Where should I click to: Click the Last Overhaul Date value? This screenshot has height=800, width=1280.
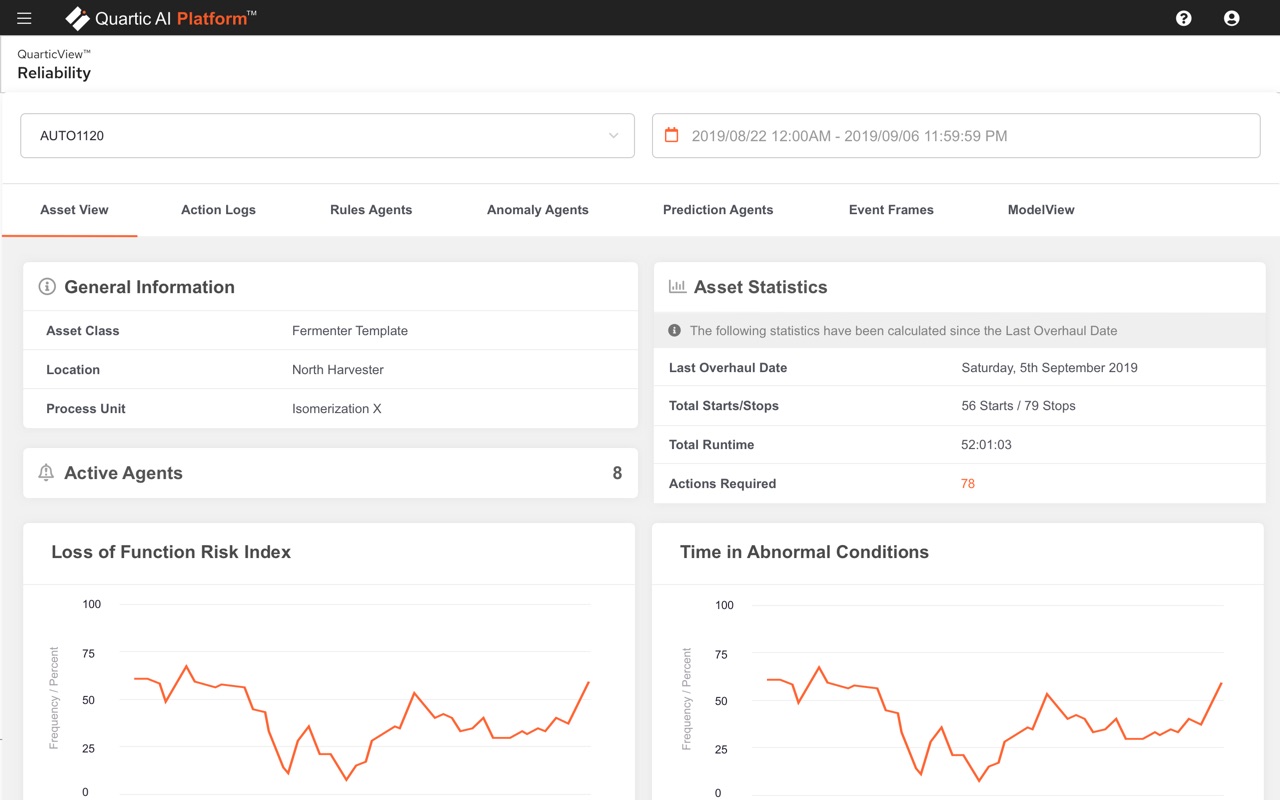pos(1049,368)
